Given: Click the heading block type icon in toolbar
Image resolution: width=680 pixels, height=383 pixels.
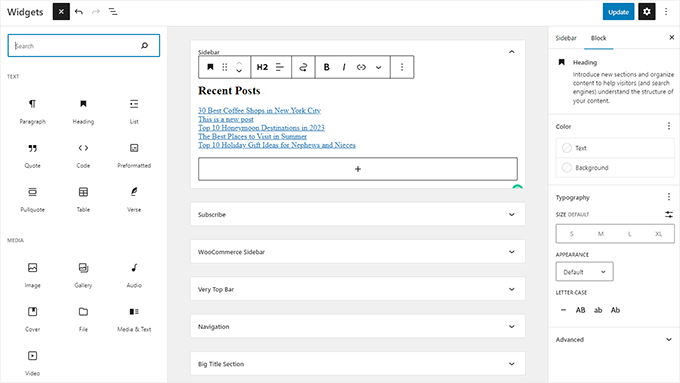Looking at the screenshot, I should click(210, 67).
